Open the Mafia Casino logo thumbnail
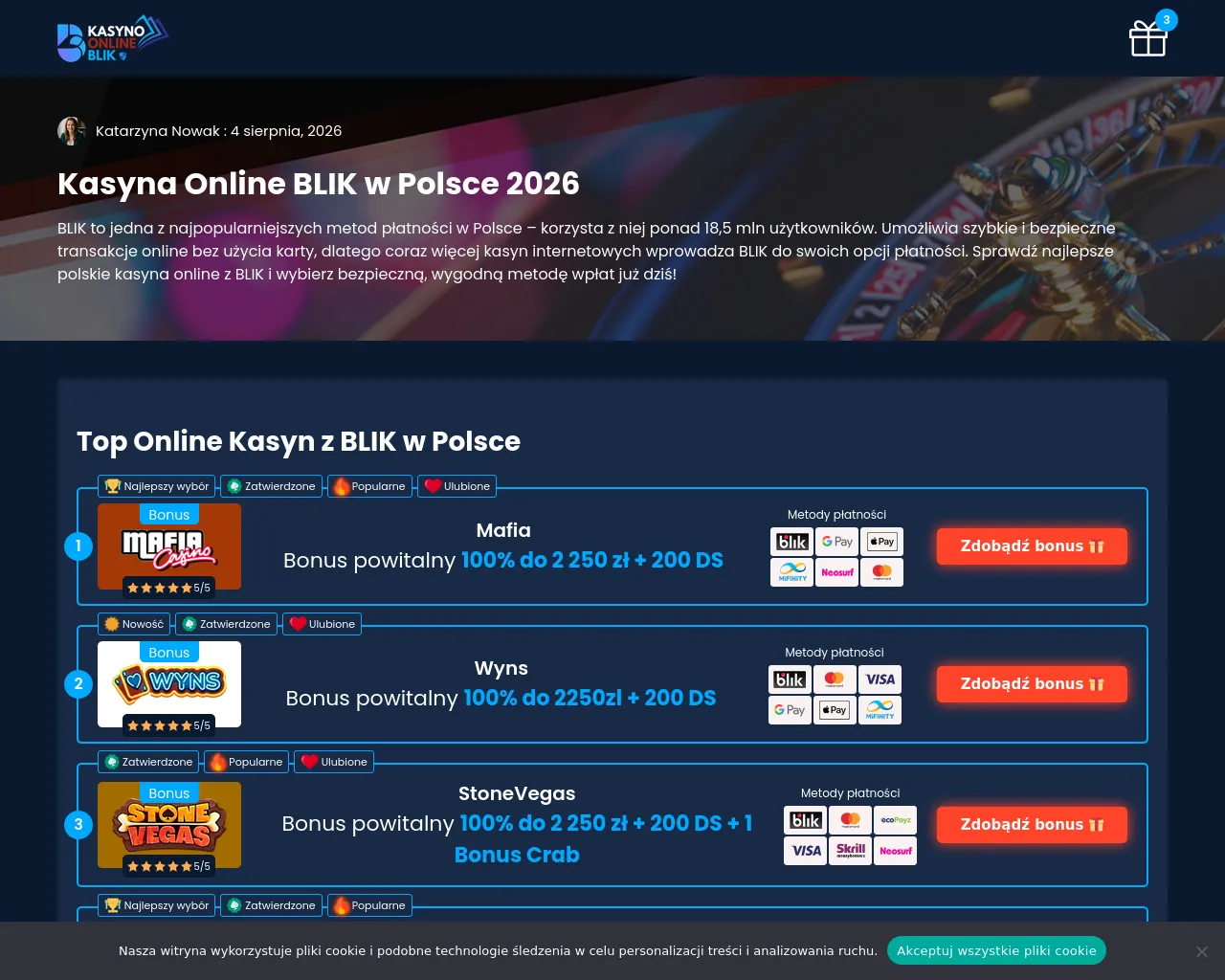 [169, 546]
